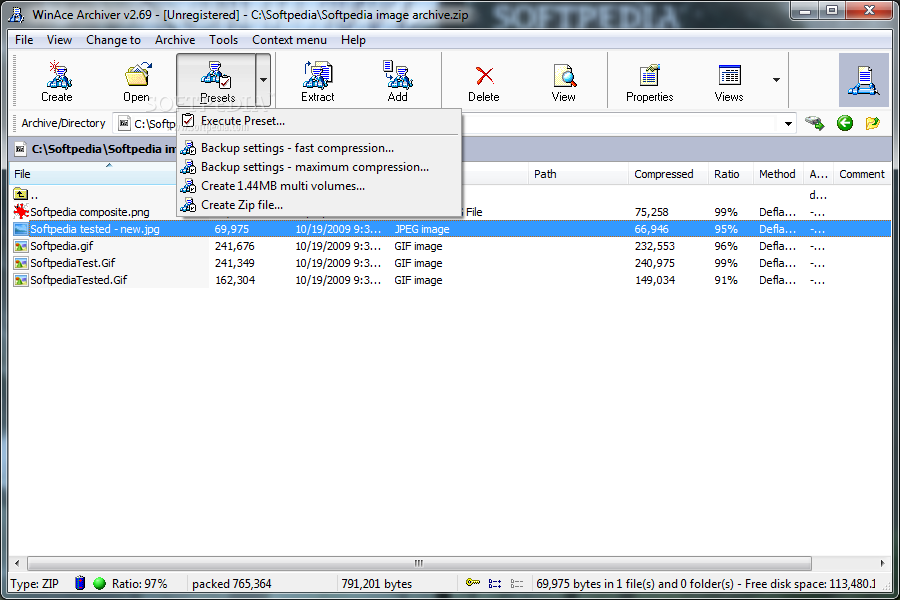Expand the Views dropdown arrow

776,80
